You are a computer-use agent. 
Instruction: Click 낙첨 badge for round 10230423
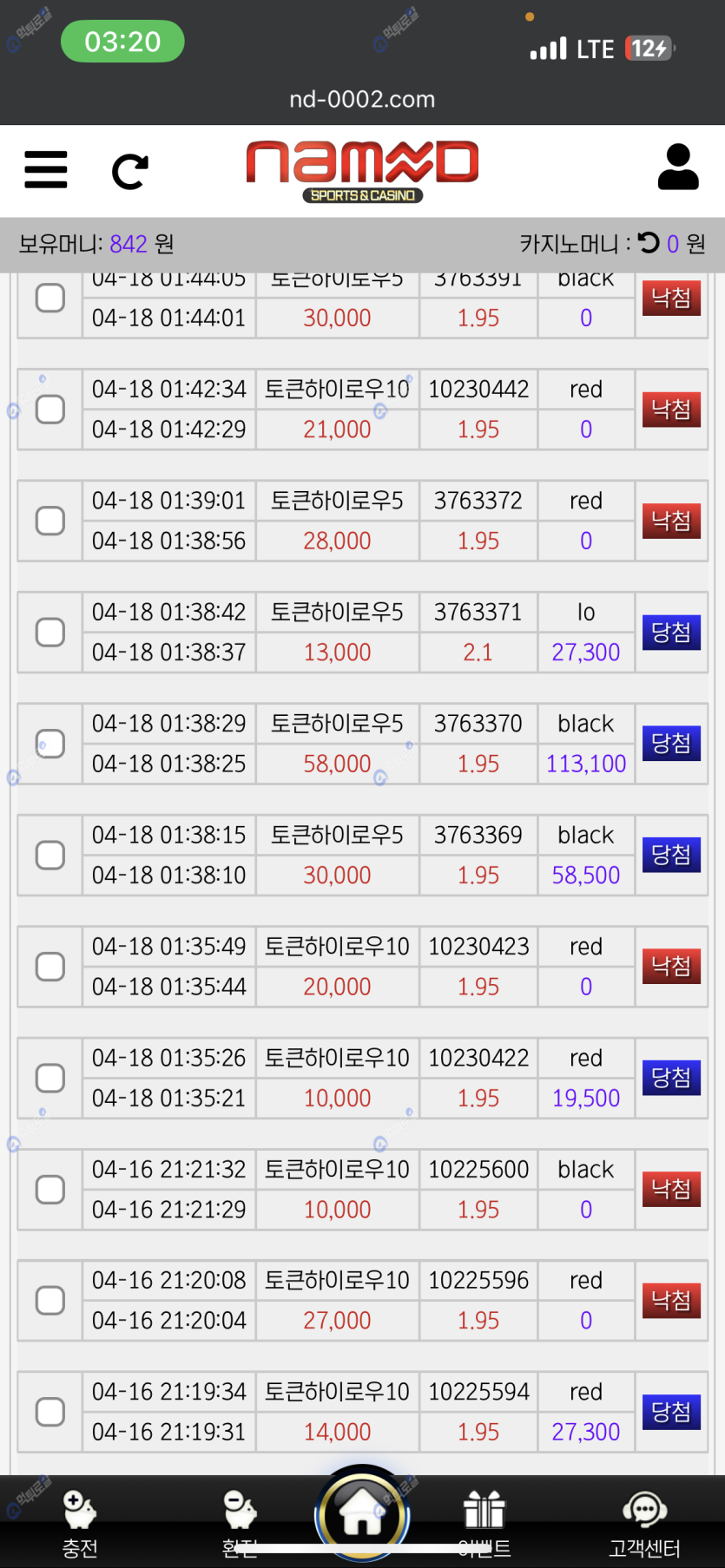(x=671, y=966)
